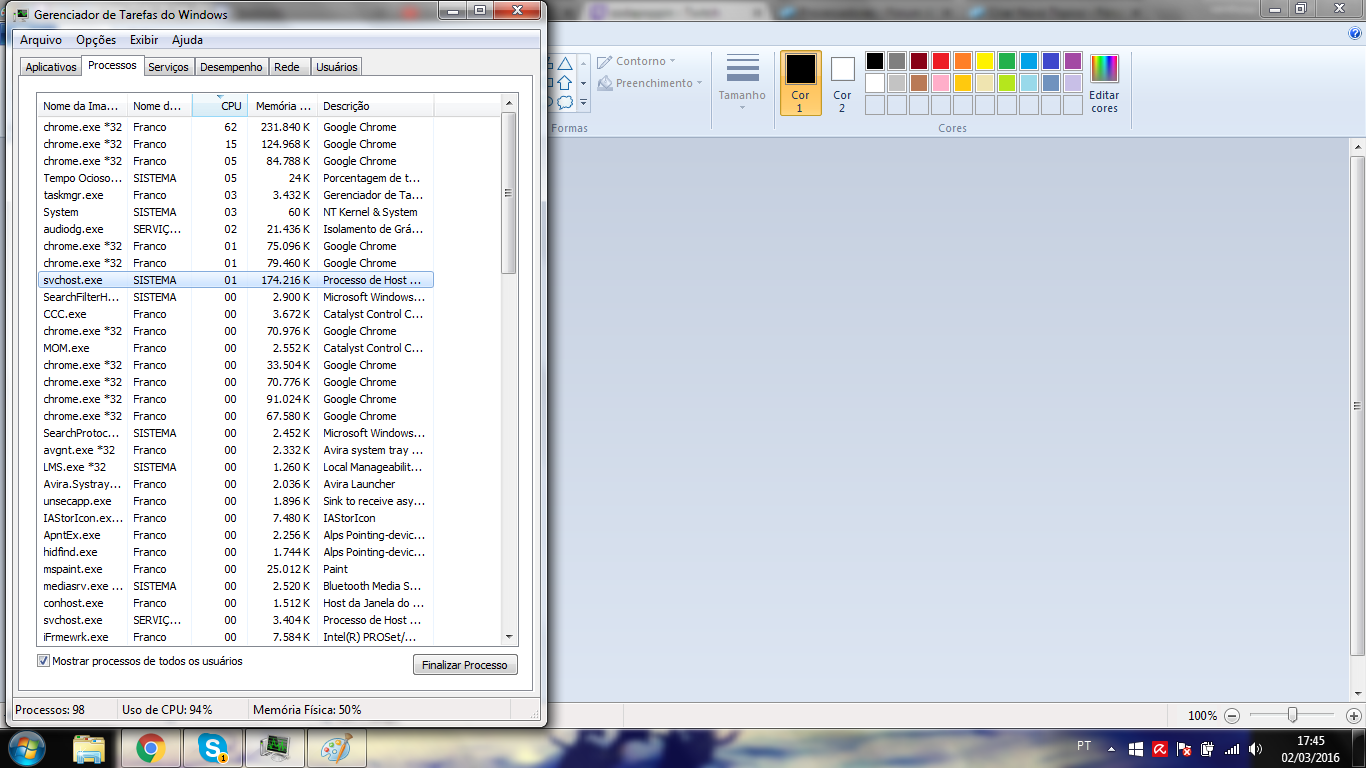
Task: Pick the pink color swatch
Action: [941, 83]
